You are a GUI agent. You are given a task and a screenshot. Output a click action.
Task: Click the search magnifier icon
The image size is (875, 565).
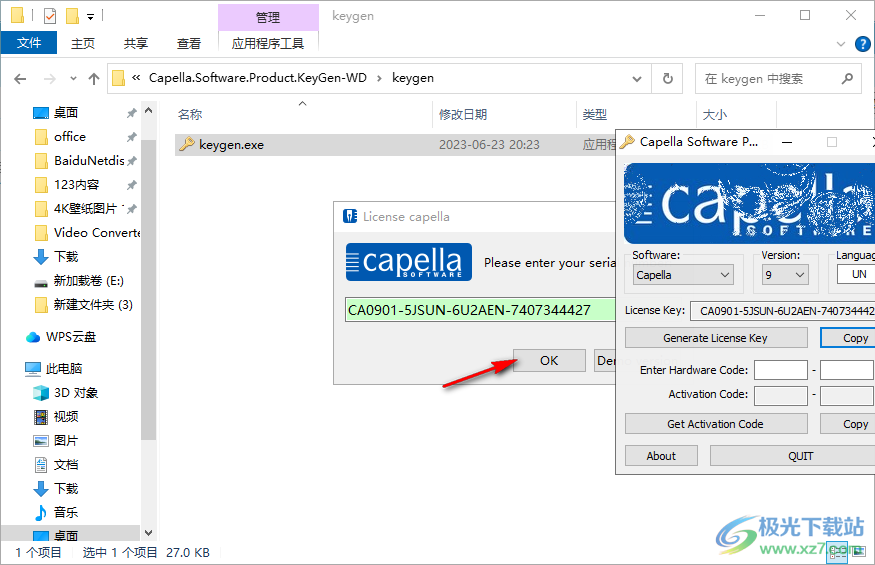pyautogui.click(x=847, y=79)
